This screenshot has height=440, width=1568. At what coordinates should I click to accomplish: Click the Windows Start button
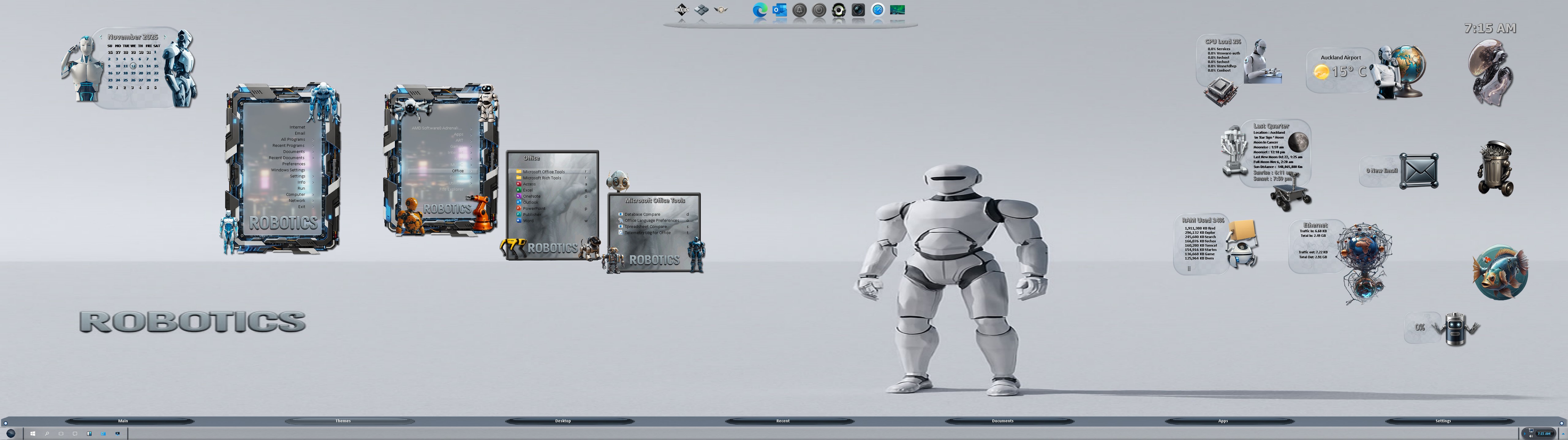32,433
